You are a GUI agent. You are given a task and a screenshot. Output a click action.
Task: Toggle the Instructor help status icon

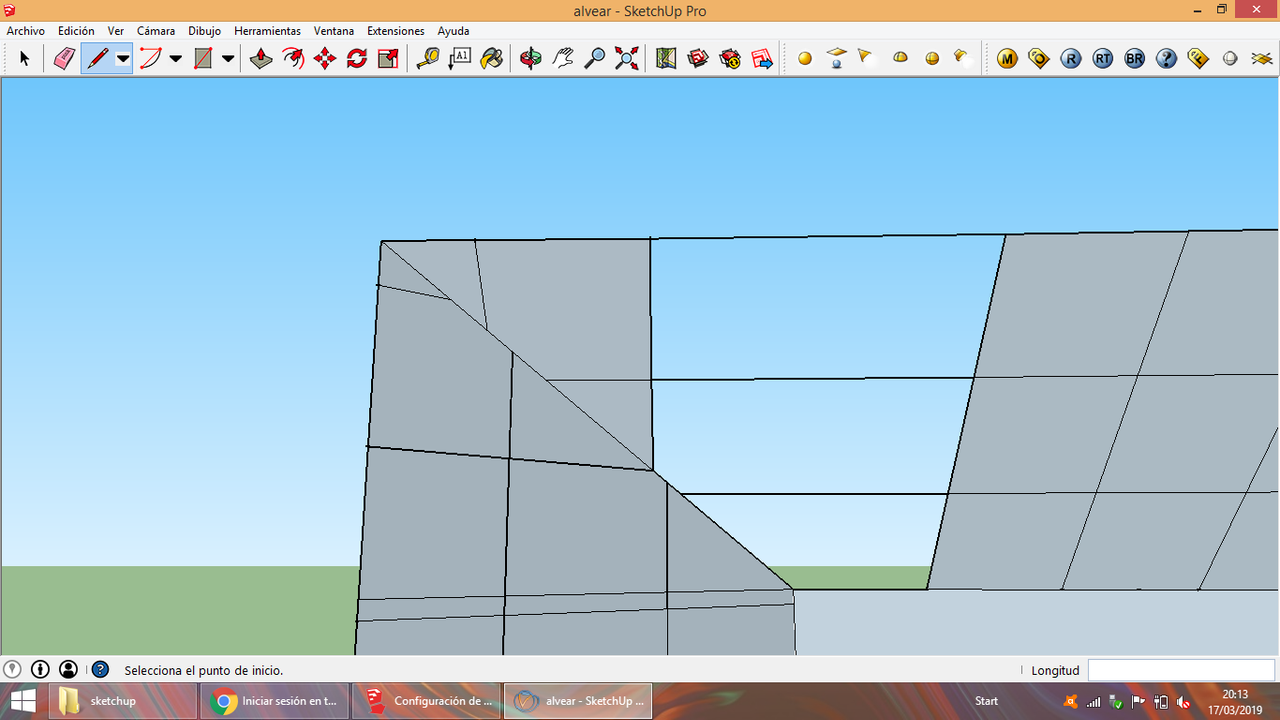click(100, 670)
